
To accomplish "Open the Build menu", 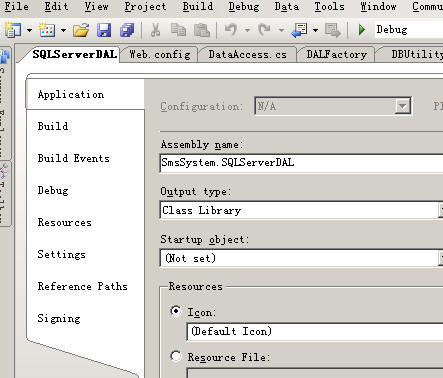I will click(x=198, y=6).
